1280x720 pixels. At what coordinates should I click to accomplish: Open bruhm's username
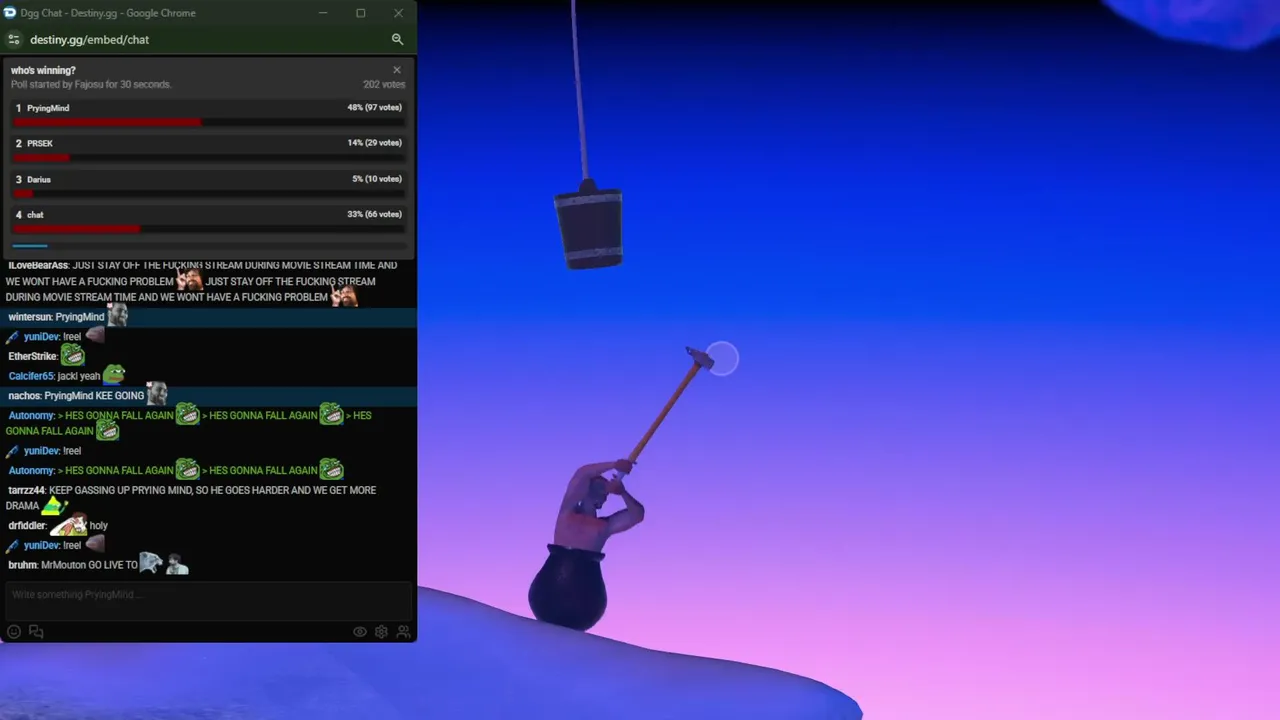[23, 565]
